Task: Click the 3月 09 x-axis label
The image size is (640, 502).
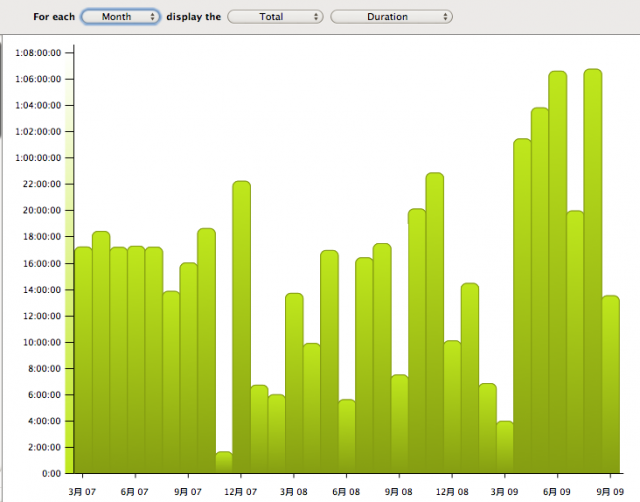Action: (x=504, y=491)
